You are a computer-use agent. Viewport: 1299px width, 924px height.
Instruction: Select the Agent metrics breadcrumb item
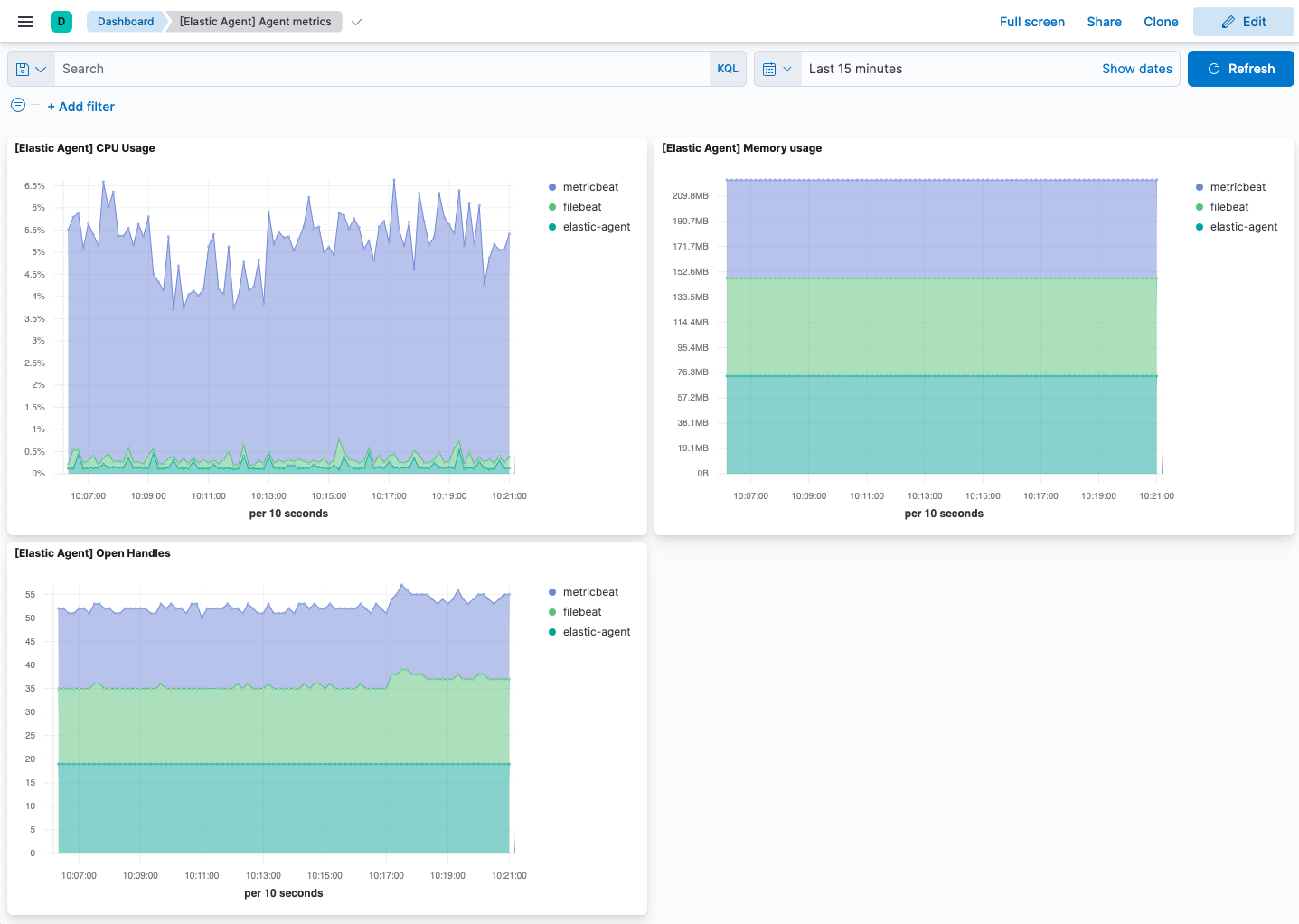[254, 21]
